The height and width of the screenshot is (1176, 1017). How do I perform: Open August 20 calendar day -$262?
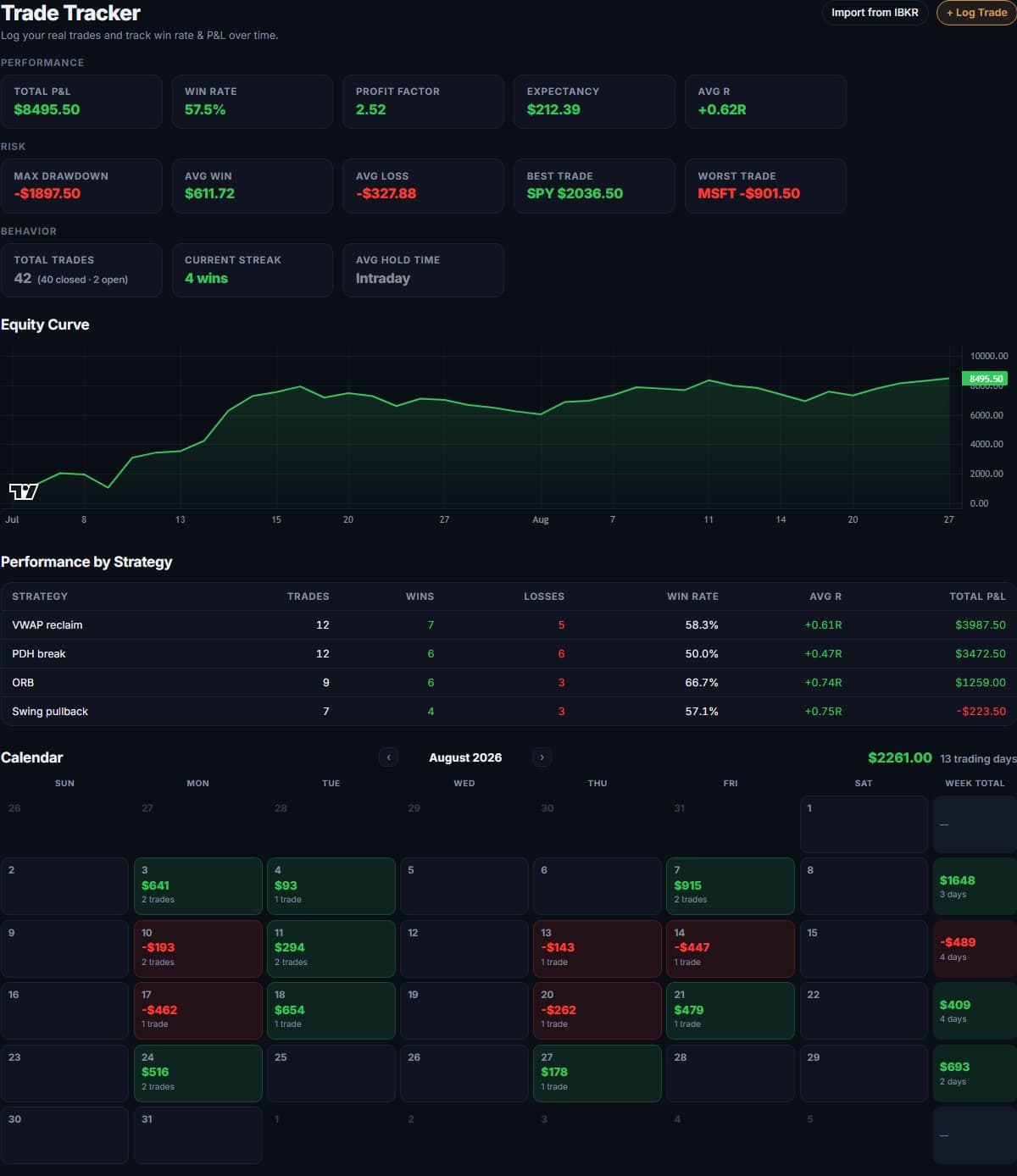597,1011
